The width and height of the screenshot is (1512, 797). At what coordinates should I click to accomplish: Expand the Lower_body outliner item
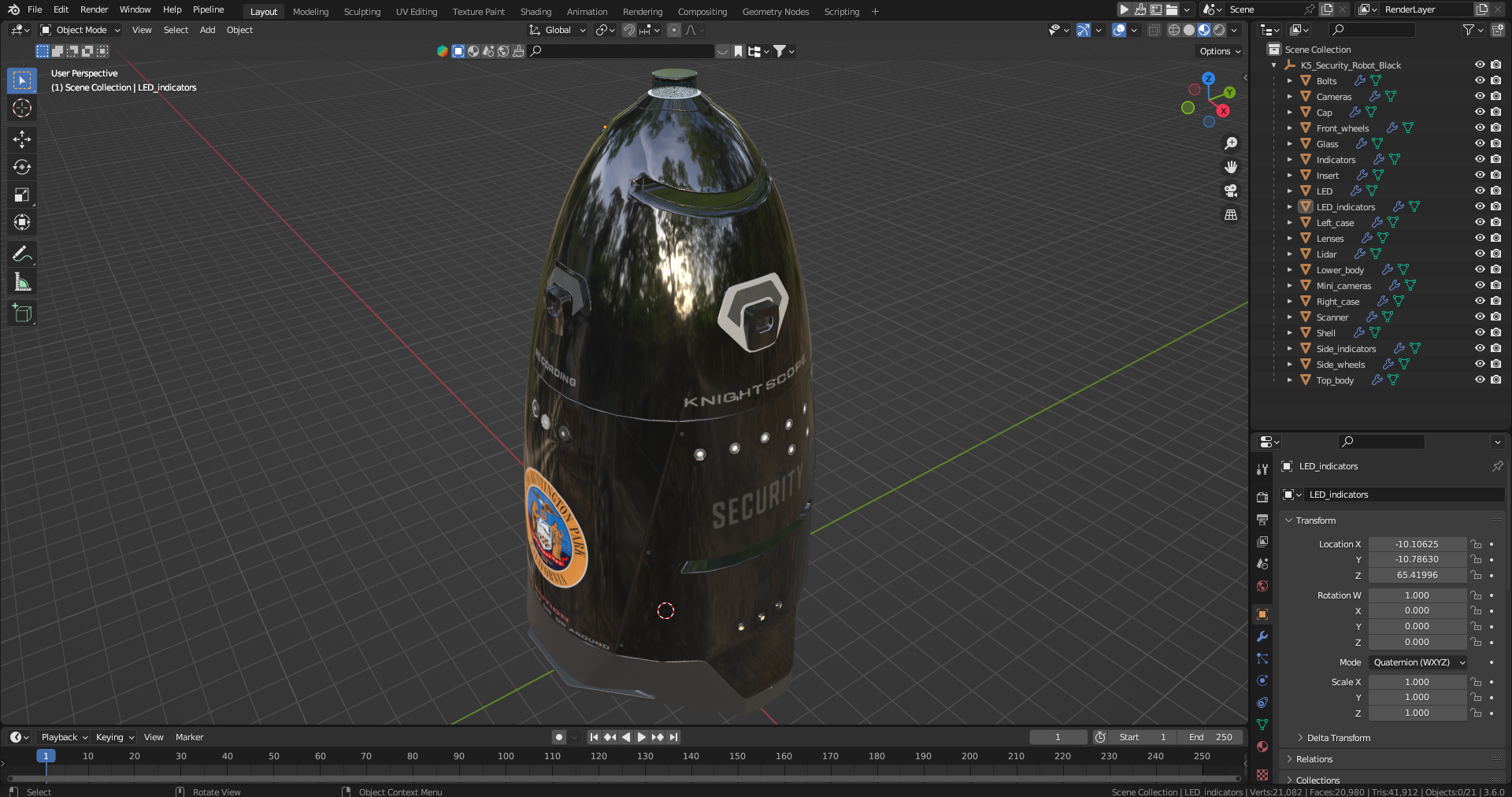[x=1289, y=269]
